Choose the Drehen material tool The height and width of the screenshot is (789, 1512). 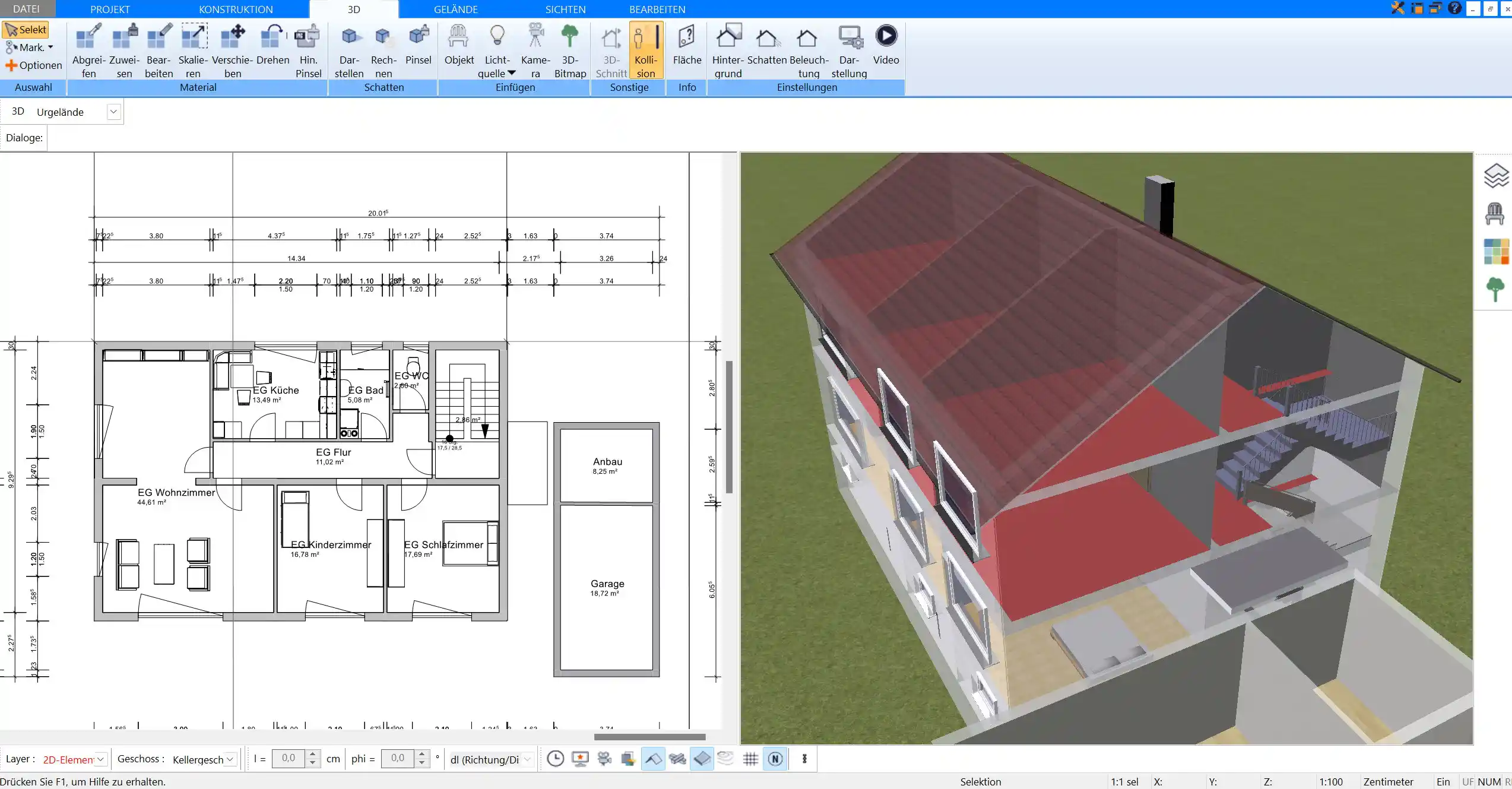tap(273, 45)
